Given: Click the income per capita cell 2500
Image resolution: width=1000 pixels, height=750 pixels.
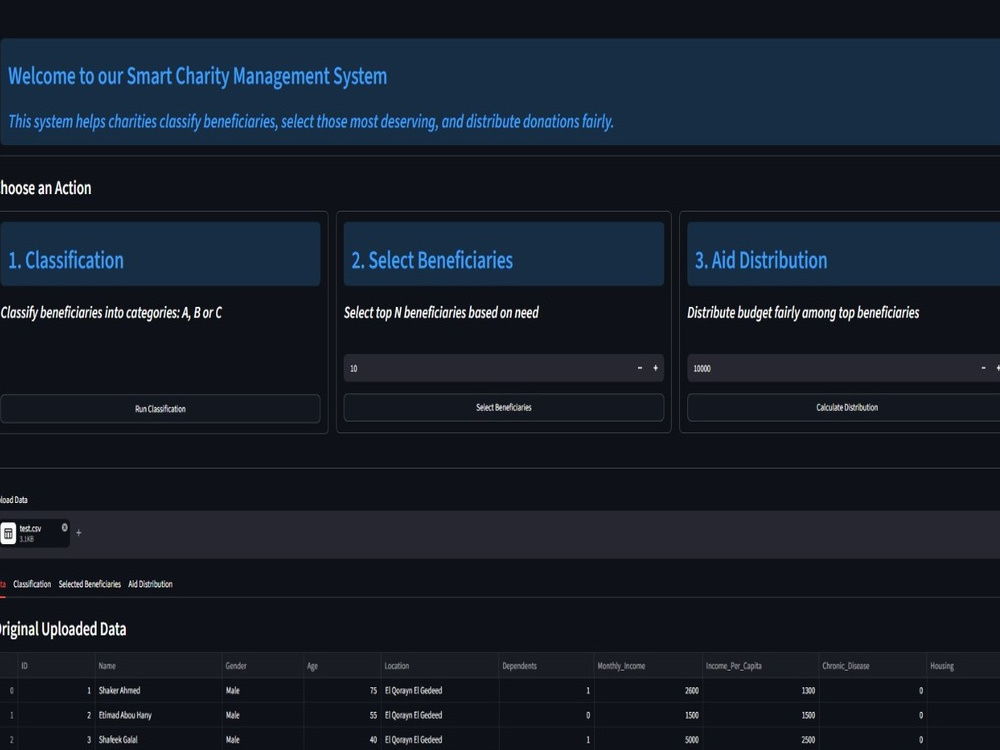Looking at the screenshot, I should click(x=760, y=739).
